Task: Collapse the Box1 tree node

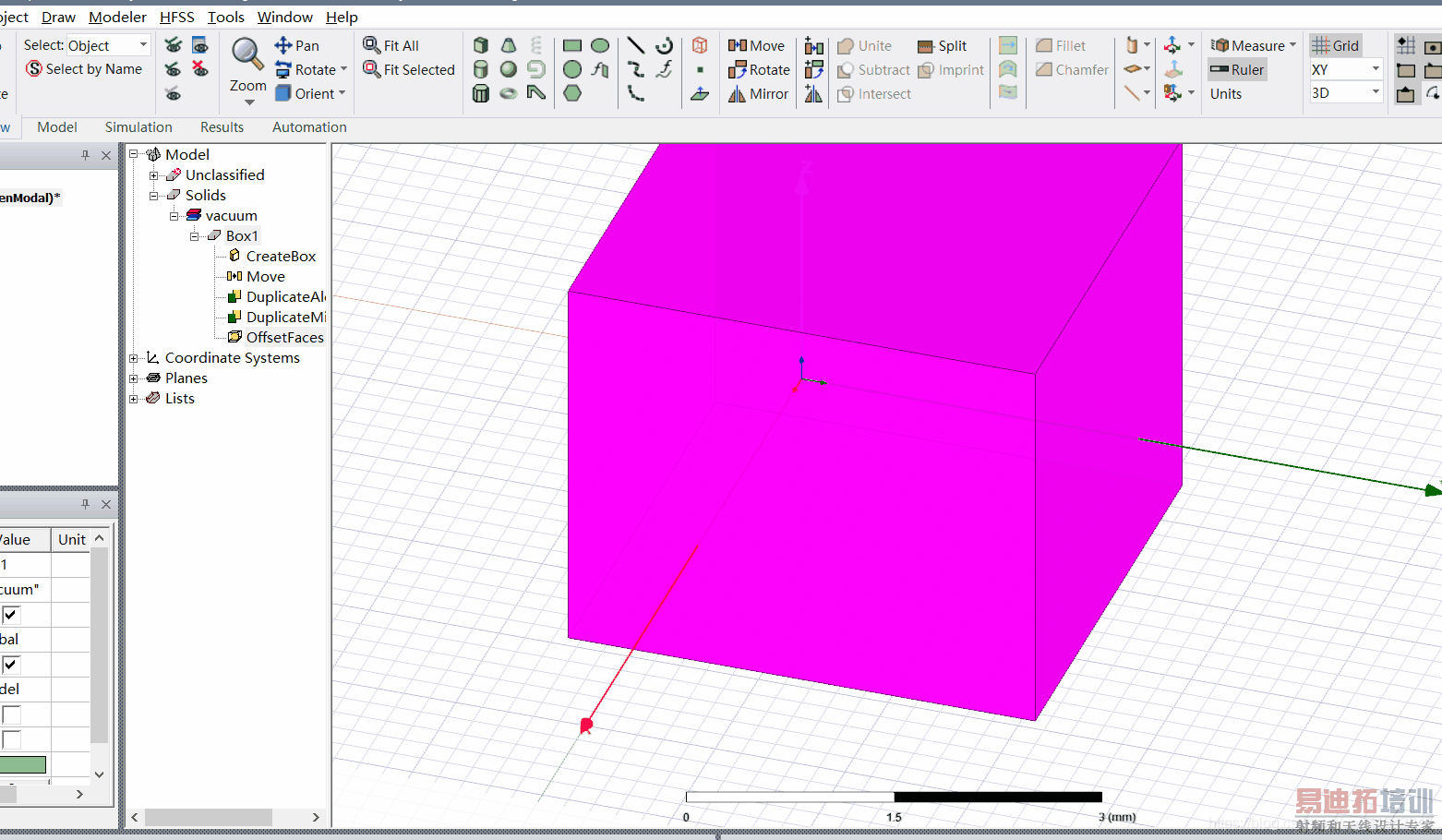Action: 195,236
